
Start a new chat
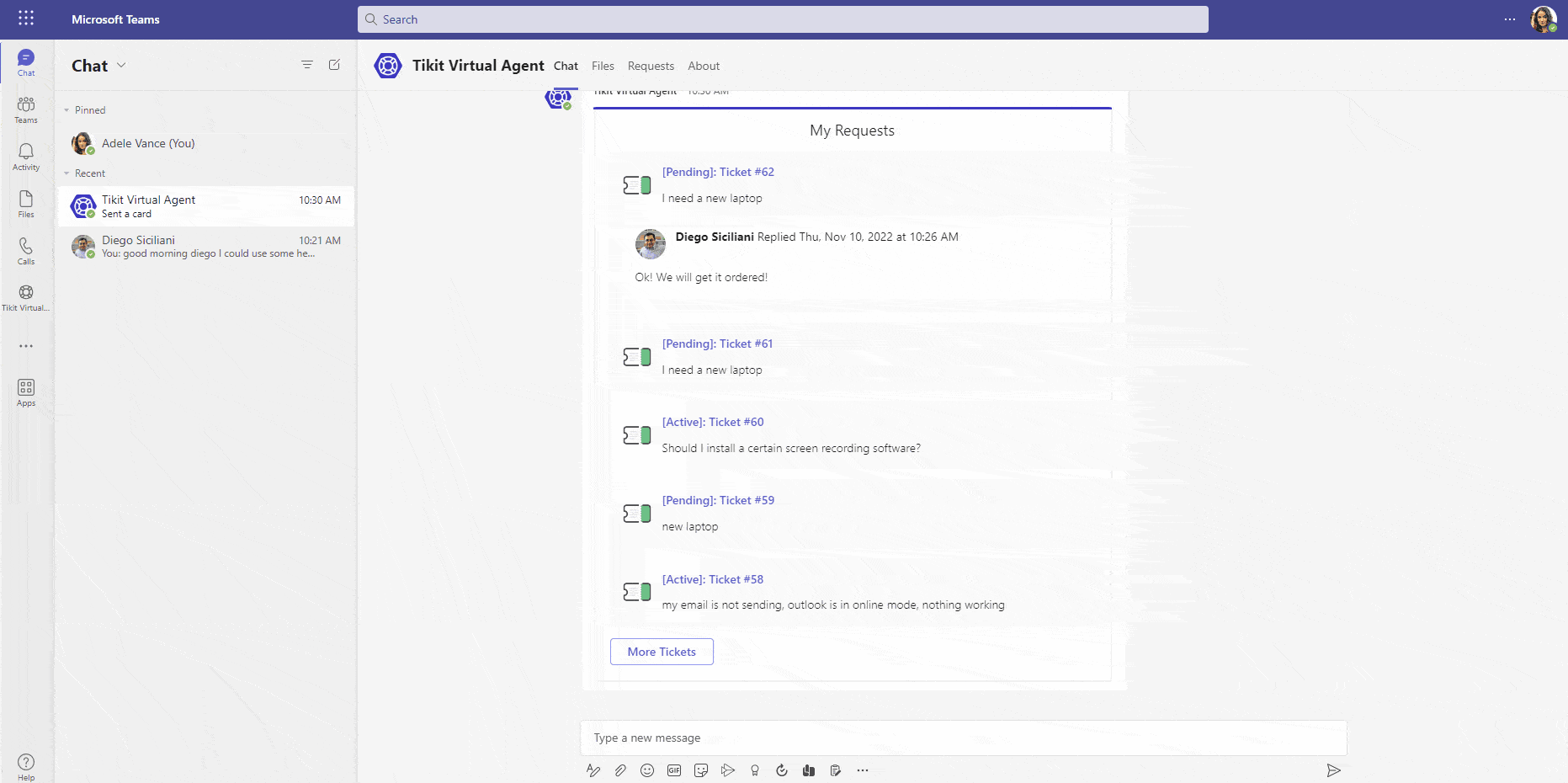tap(334, 65)
